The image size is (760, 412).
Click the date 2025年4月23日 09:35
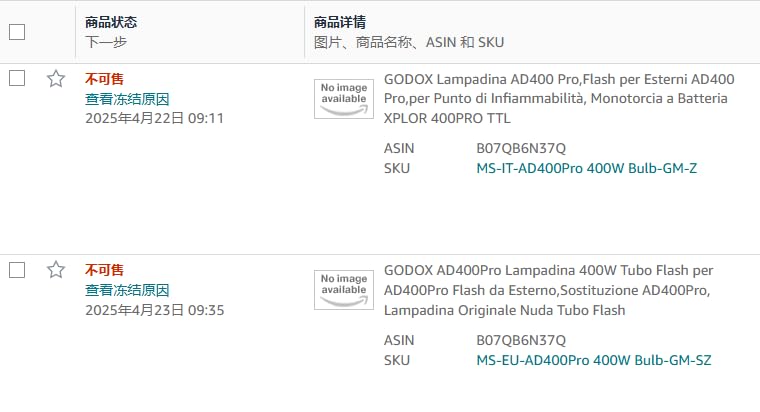click(155, 310)
